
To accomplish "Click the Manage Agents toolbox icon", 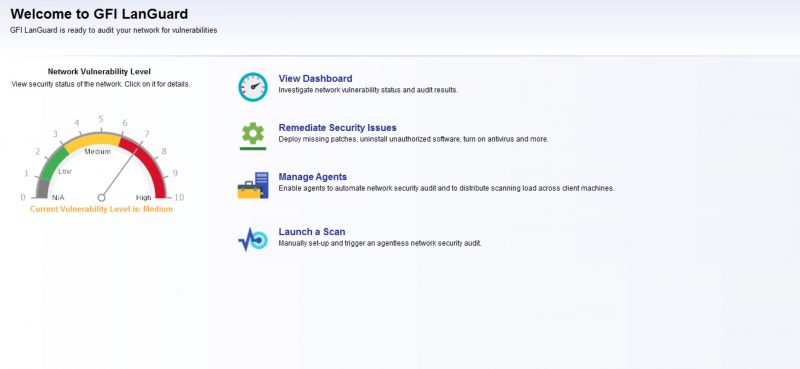I will (x=253, y=185).
